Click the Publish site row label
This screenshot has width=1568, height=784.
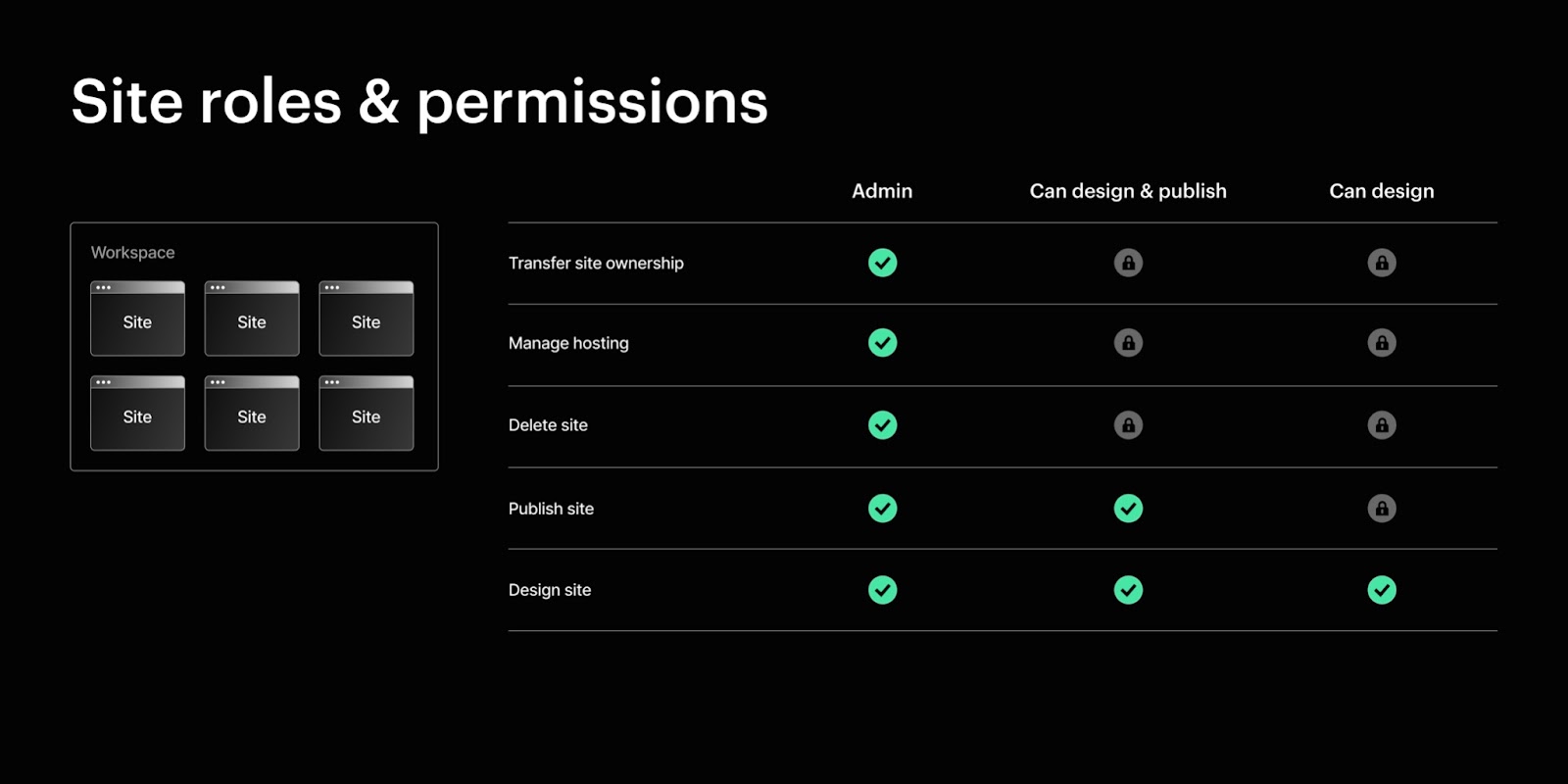tap(551, 509)
